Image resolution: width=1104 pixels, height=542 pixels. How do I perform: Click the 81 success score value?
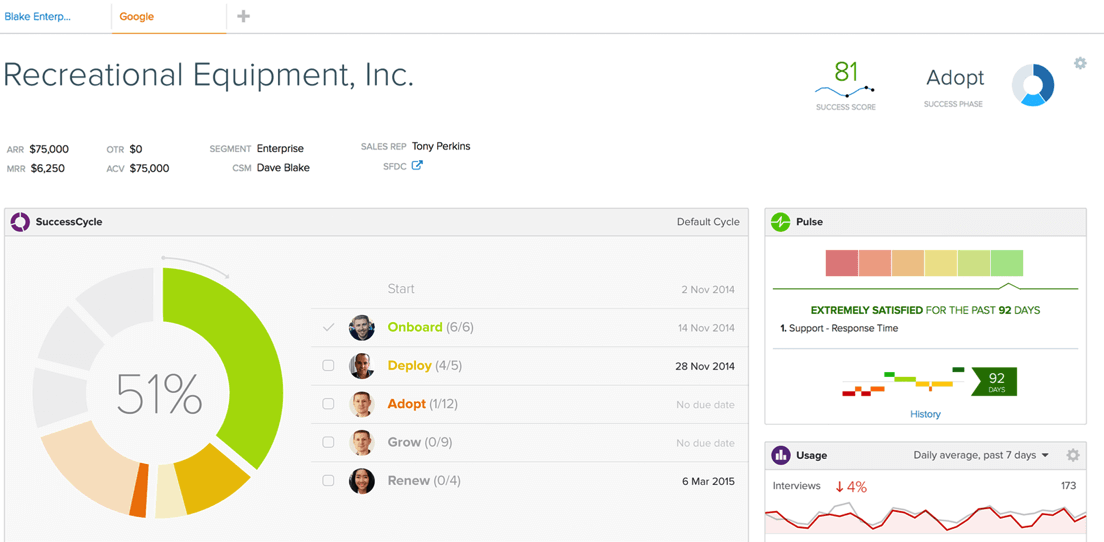846,71
